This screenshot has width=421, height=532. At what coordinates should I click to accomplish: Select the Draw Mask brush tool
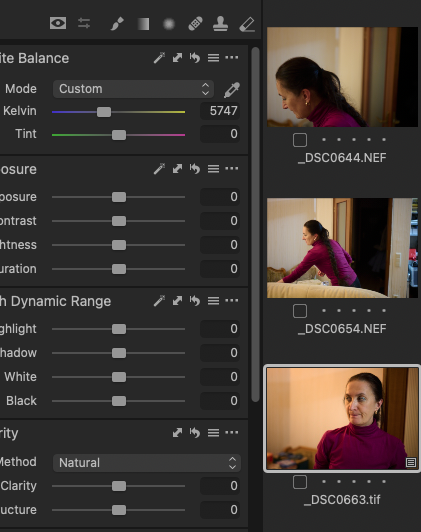(x=117, y=24)
